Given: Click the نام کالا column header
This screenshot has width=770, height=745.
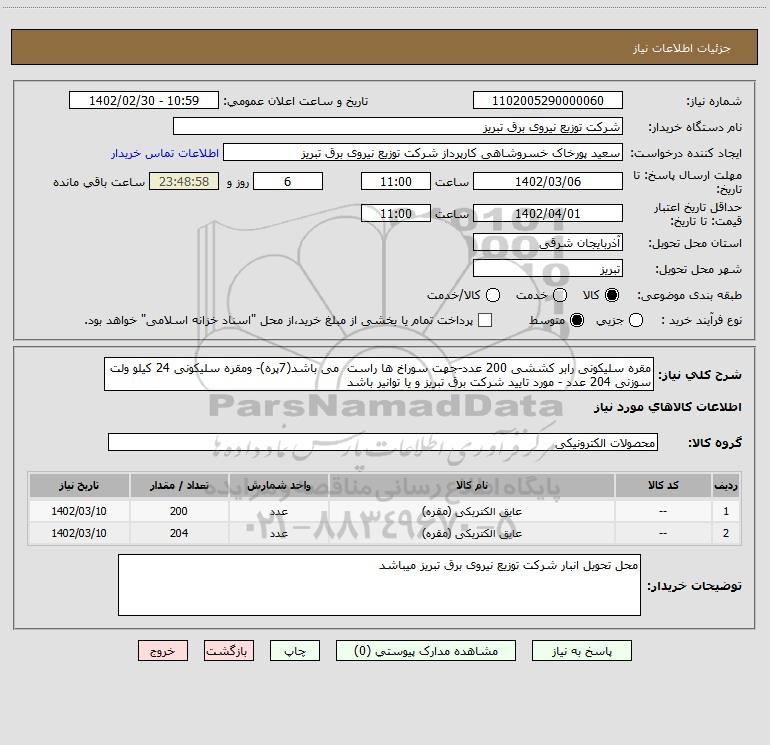Looking at the screenshot, I should pos(472,485).
